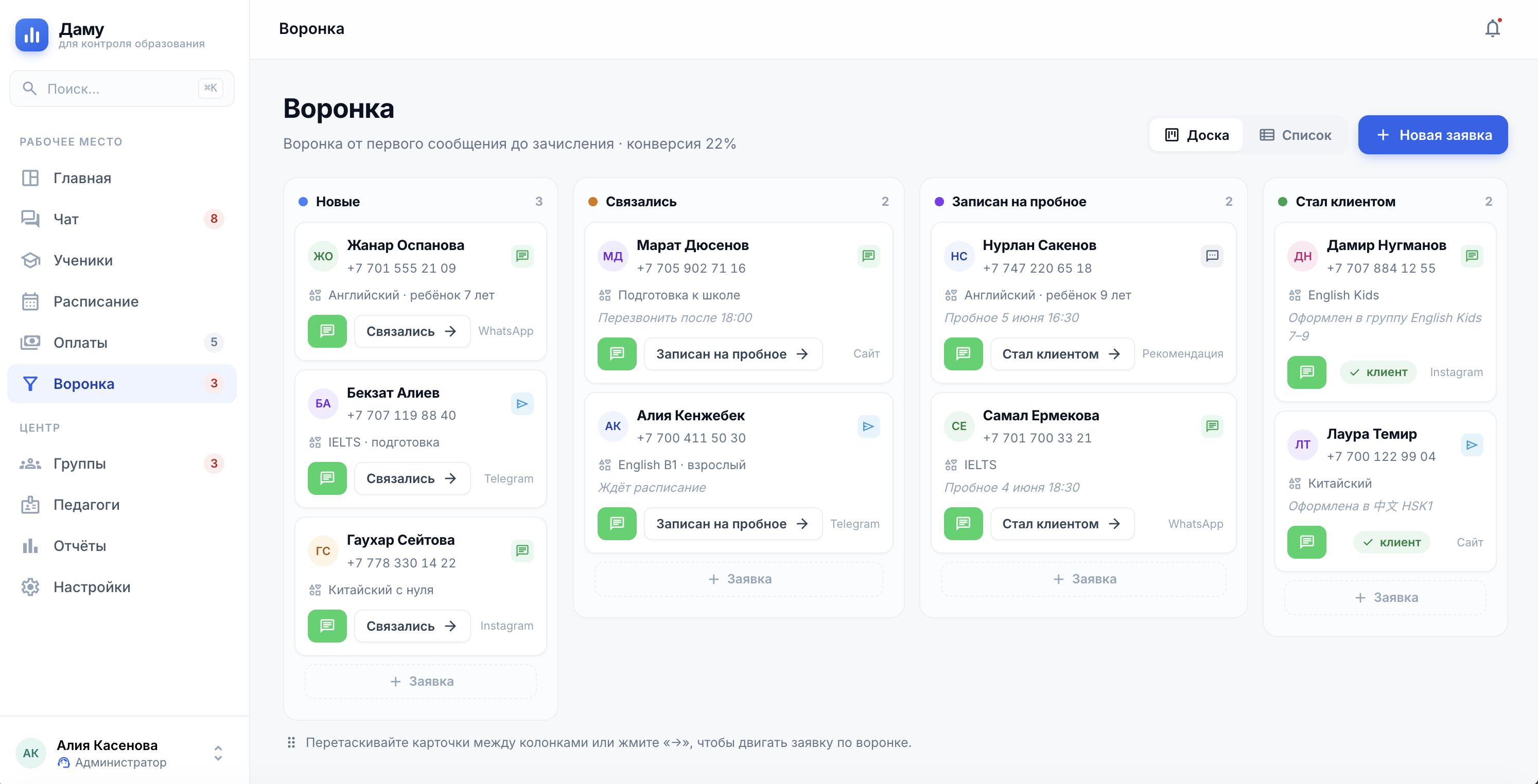Click Telegram channel icon on Бекзат Алиев card
This screenshot has height=784, width=1538.
pos(522,404)
